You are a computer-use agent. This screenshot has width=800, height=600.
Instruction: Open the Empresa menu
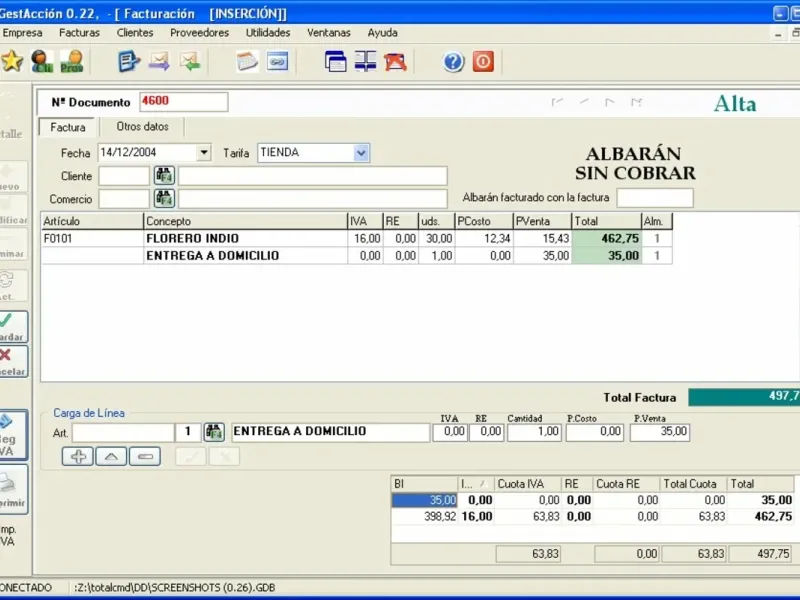coord(22,33)
